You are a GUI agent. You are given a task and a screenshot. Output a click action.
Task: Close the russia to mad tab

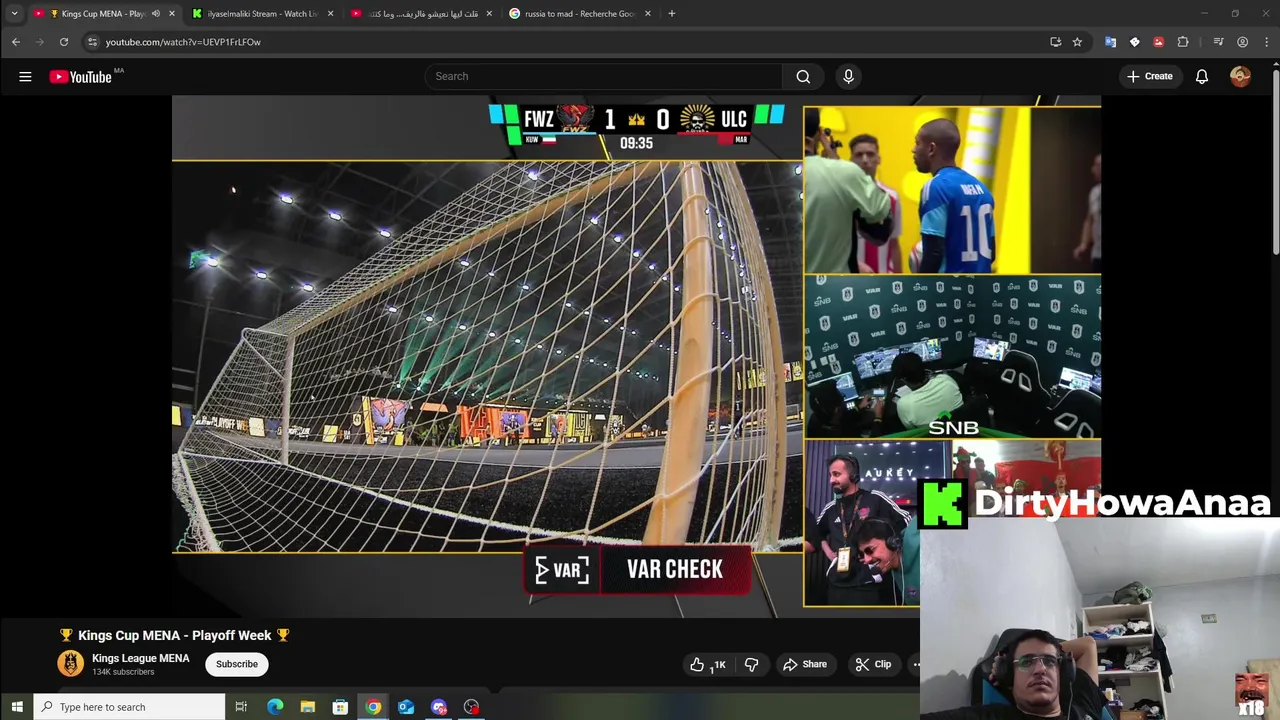[648, 14]
